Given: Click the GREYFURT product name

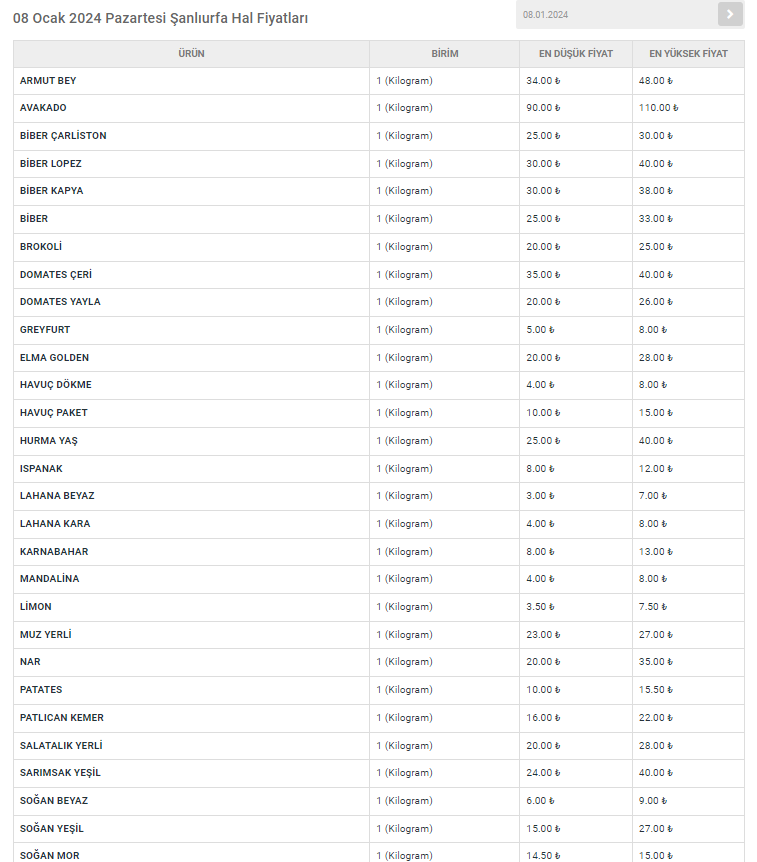Looking at the screenshot, I should point(45,330).
